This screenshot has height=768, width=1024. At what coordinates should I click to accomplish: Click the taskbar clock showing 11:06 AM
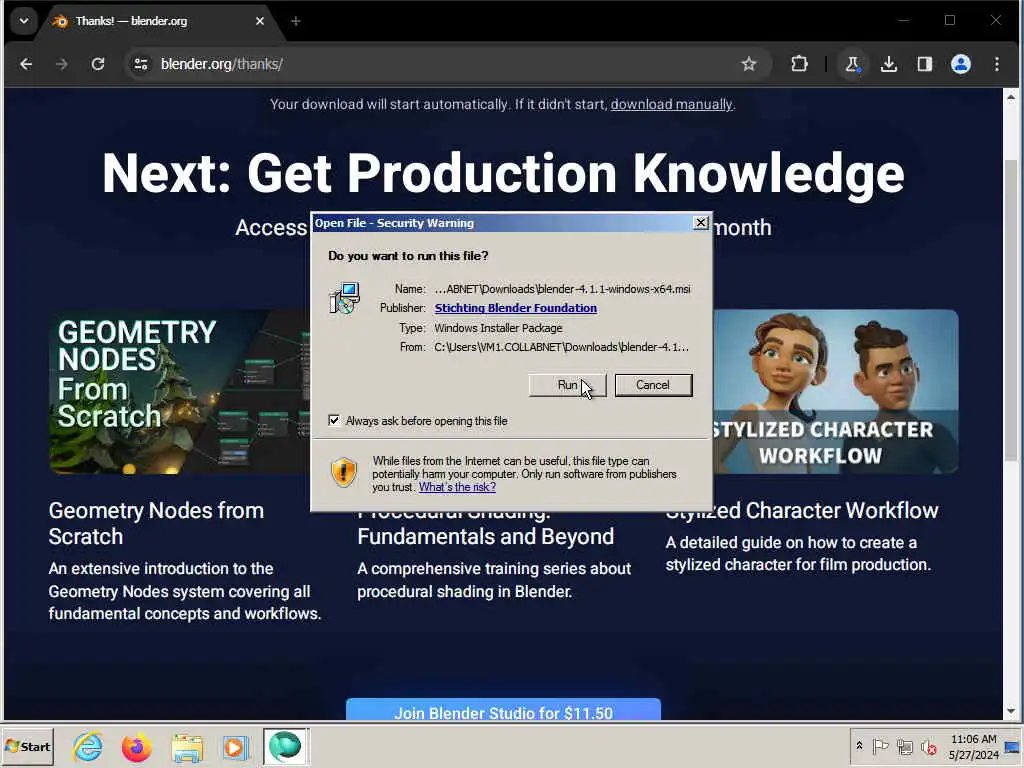[x=973, y=746]
